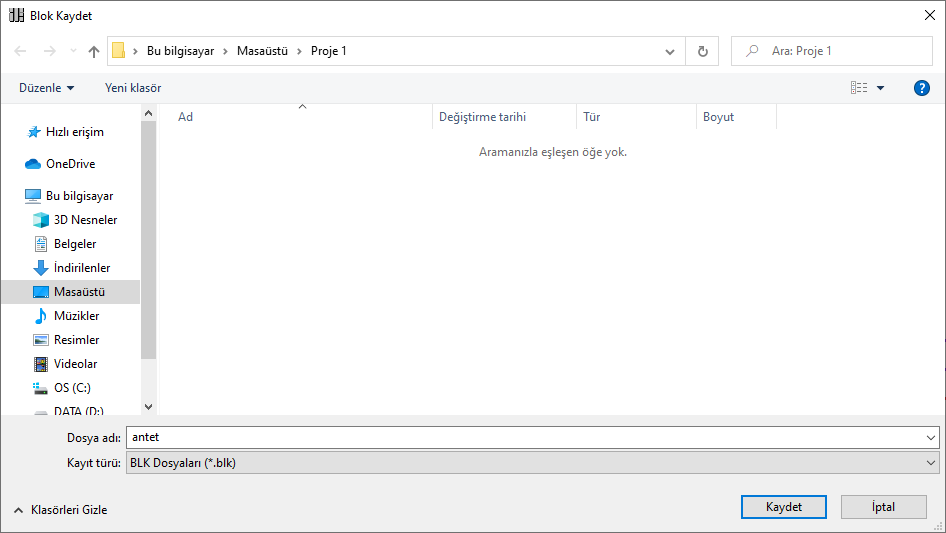Viewport: 946px width, 533px height.
Task: Open the help question mark icon
Action: (922, 88)
